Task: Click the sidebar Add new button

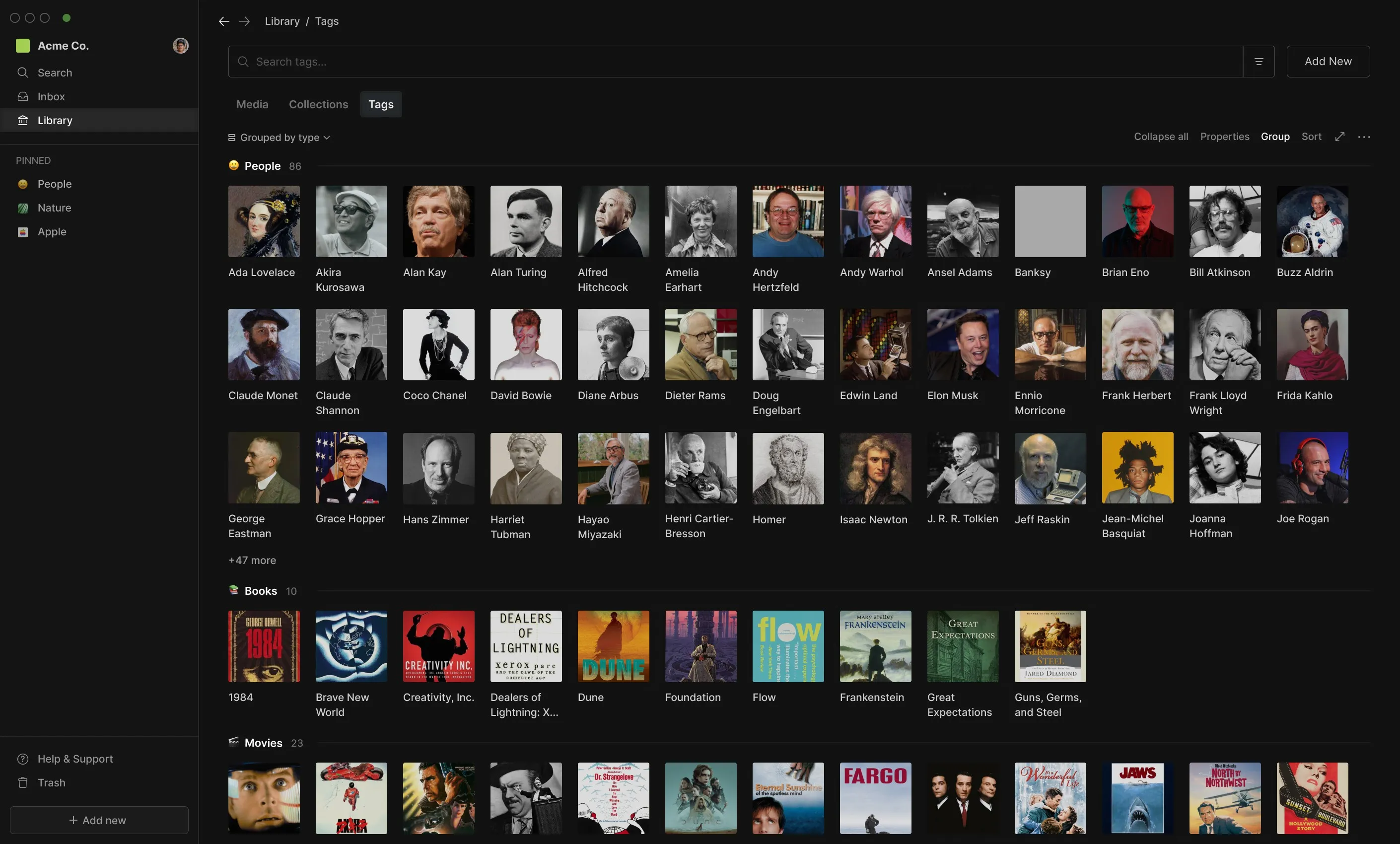Action: click(x=99, y=820)
